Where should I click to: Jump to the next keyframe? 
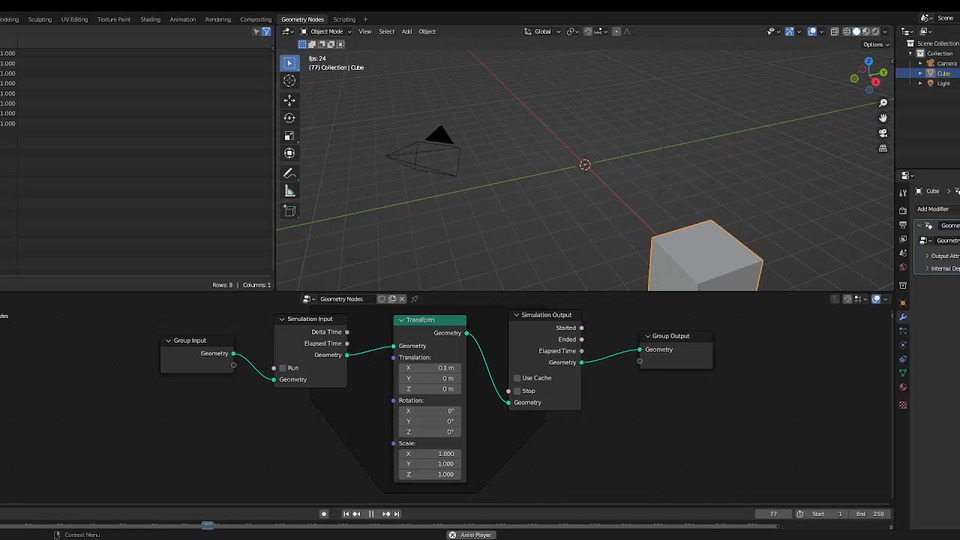(x=386, y=514)
